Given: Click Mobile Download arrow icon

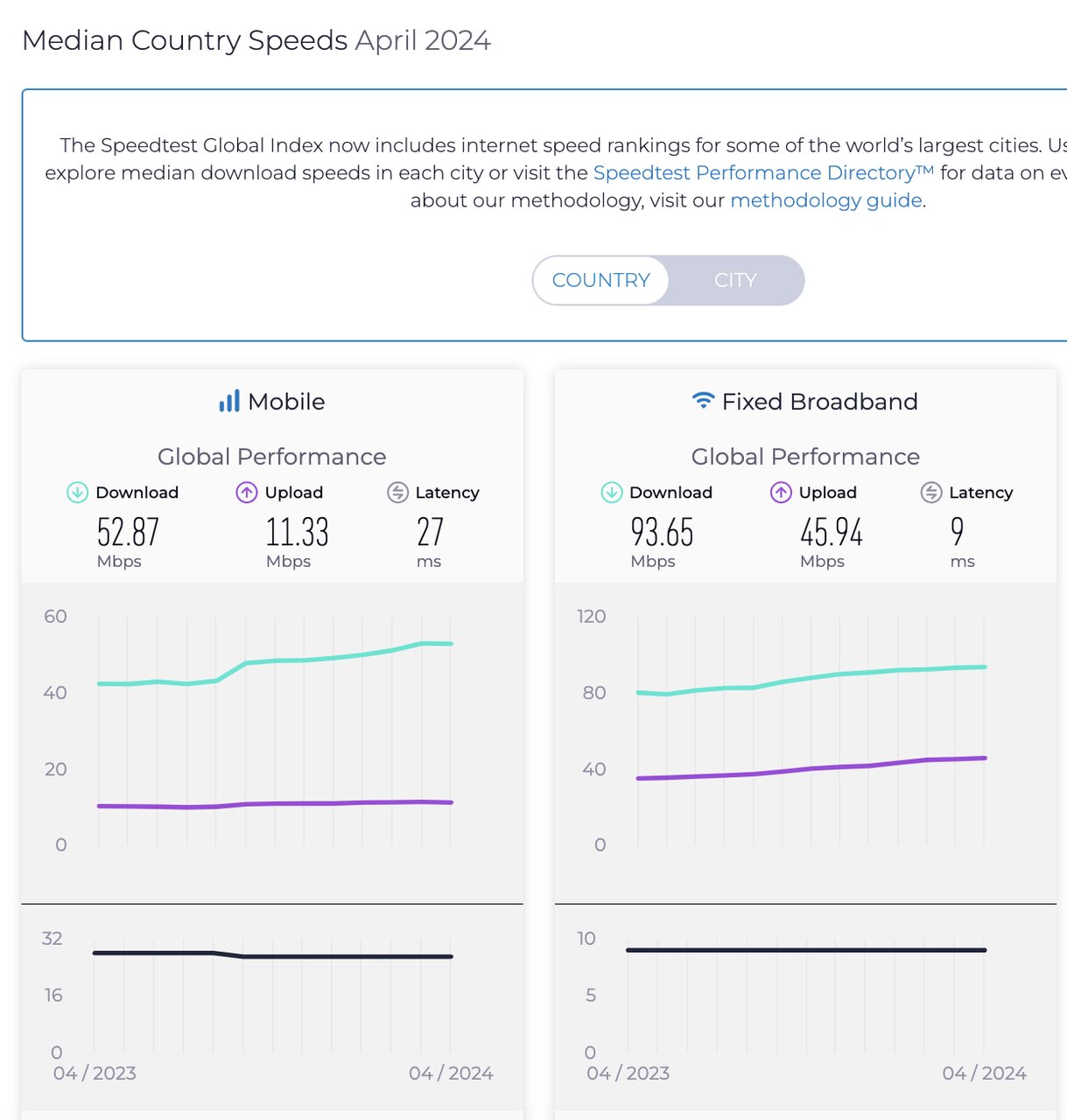Looking at the screenshot, I should tap(77, 493).
